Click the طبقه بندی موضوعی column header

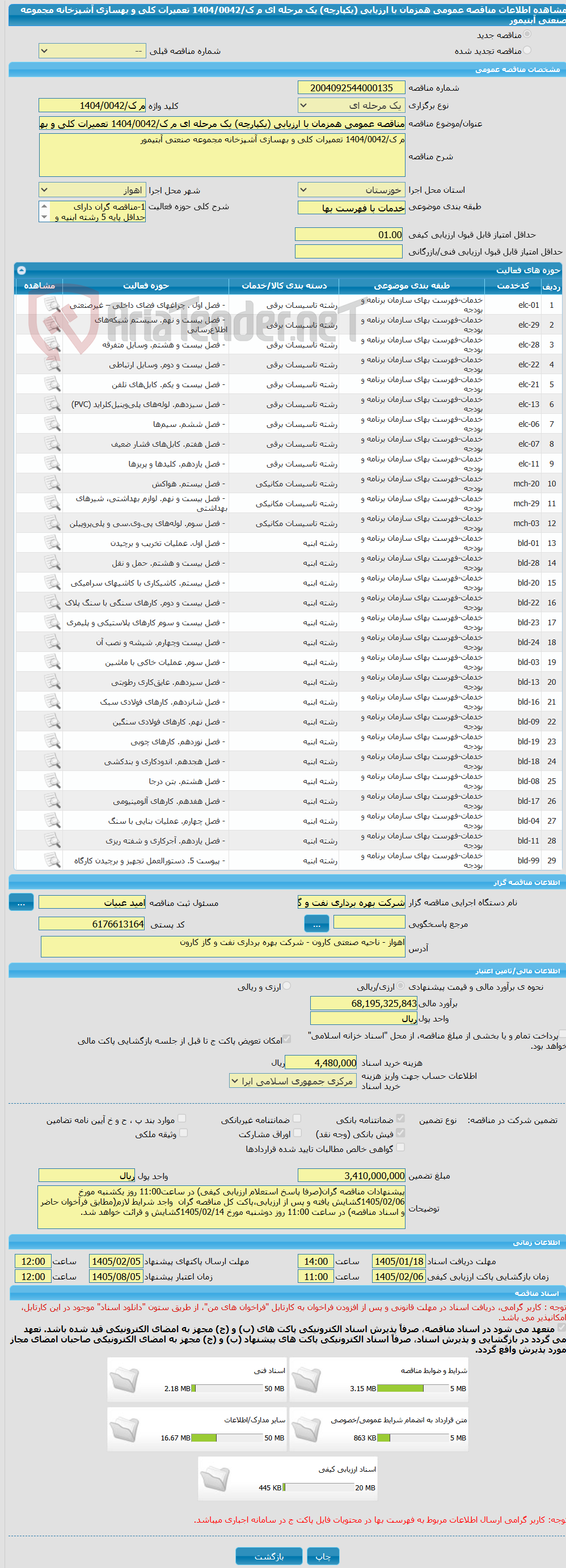[x=412, y=286]
